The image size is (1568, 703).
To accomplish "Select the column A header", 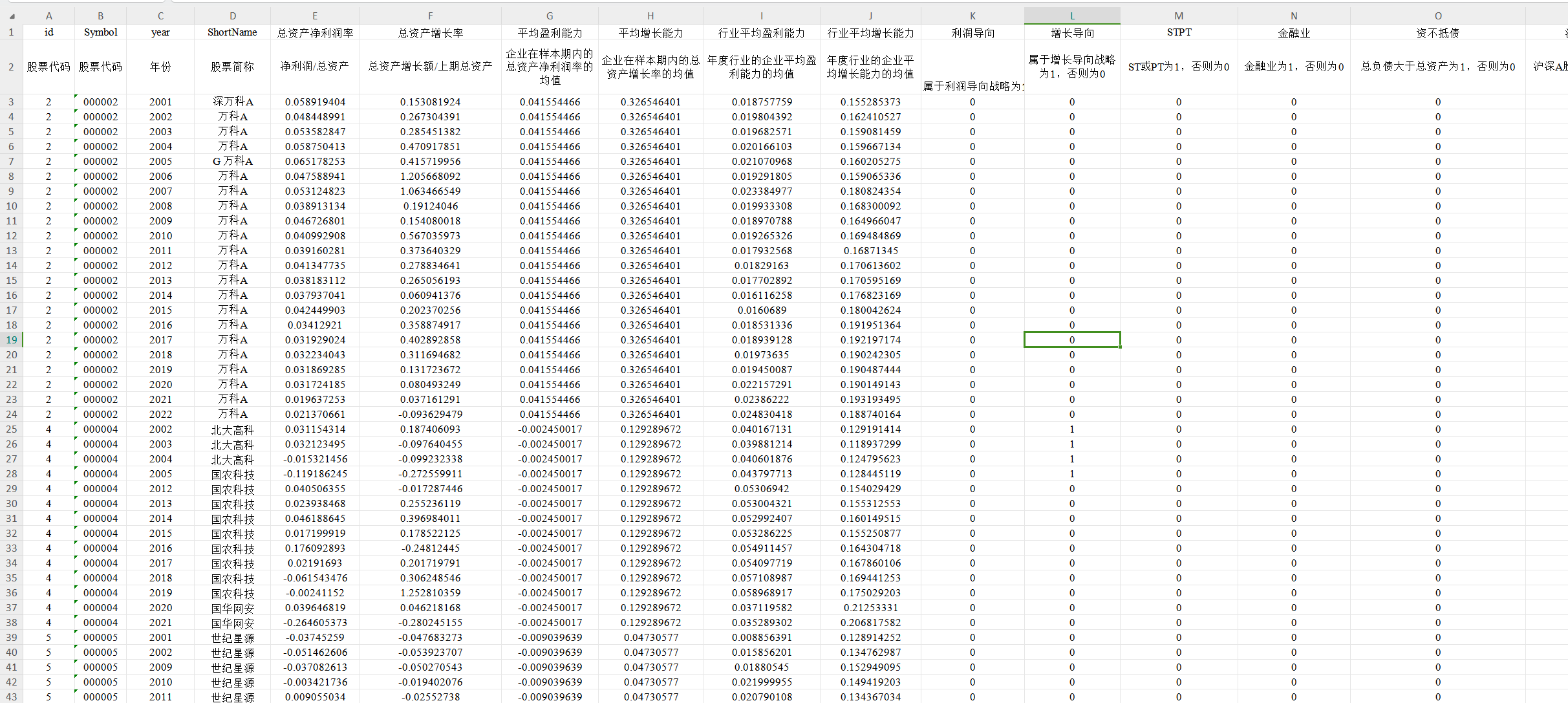I will click(x=48, y=16).
